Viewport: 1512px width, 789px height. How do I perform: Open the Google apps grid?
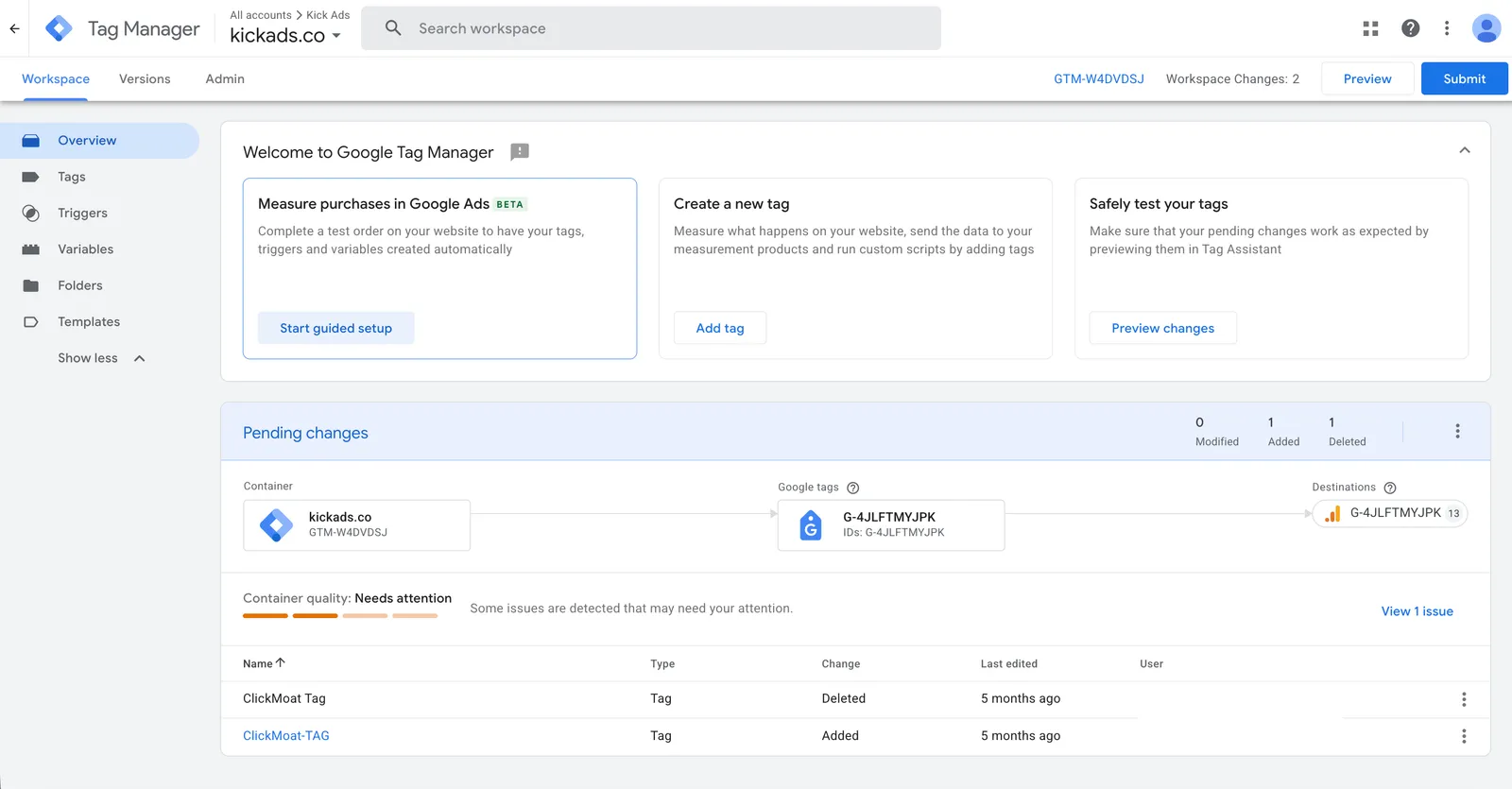(x=1370, y=28)
